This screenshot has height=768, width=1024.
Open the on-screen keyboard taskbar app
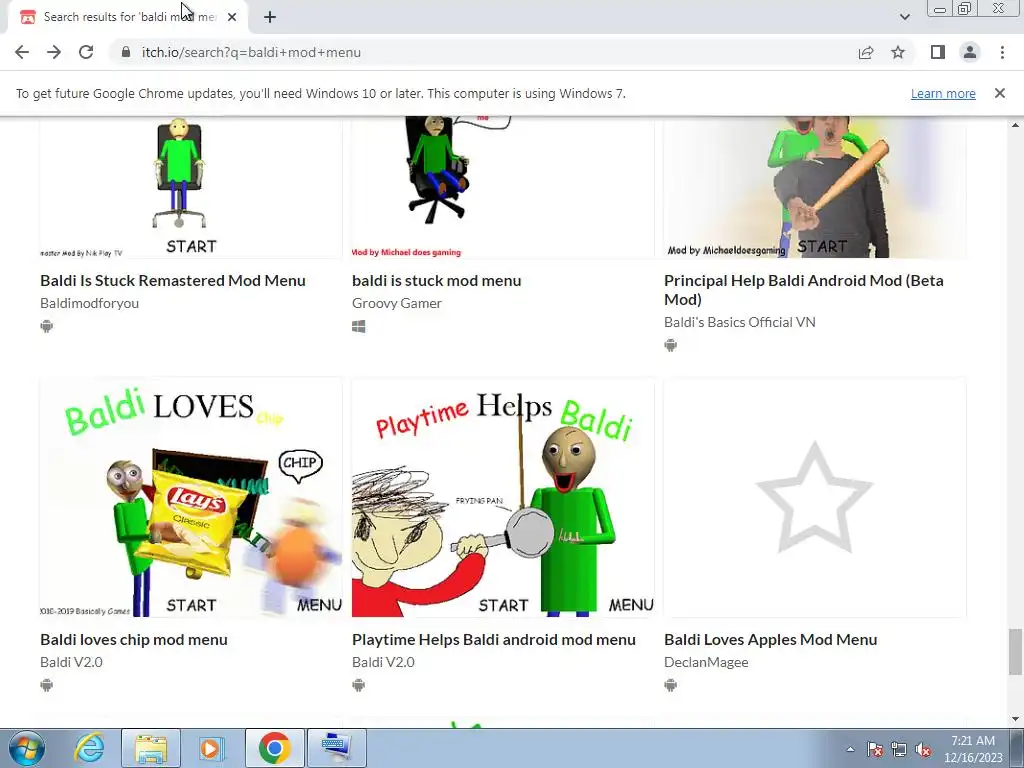point(337,748)
